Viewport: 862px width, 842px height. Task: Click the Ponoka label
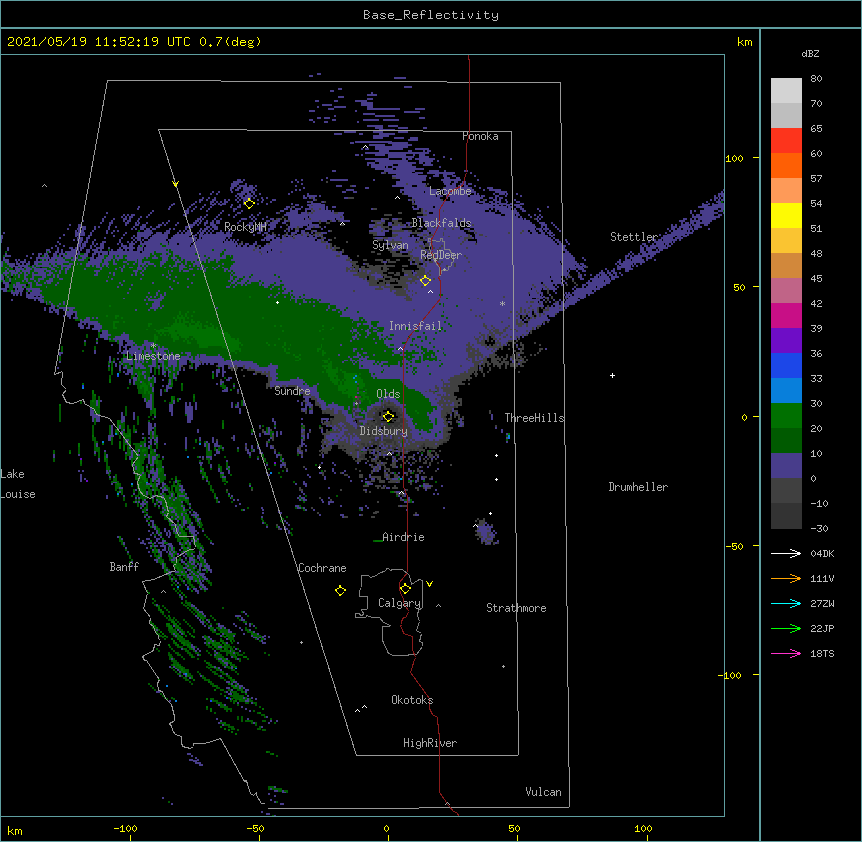pos(480,136)
